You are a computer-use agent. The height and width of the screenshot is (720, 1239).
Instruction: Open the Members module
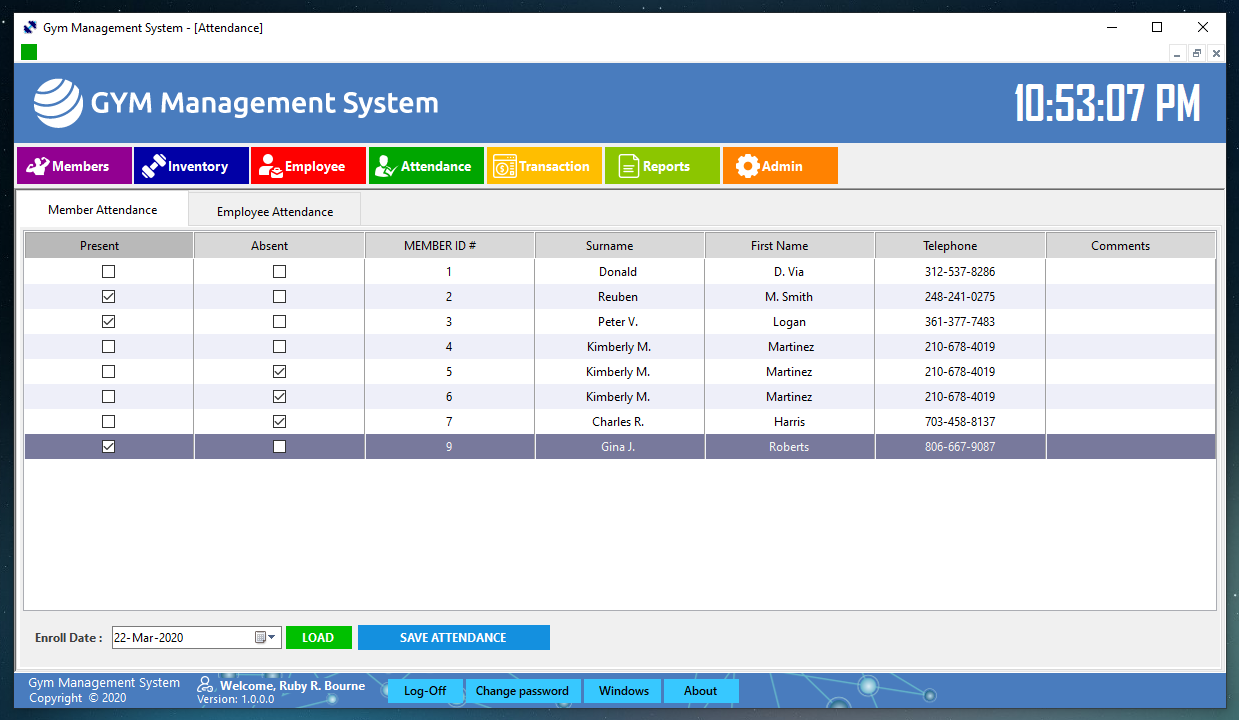(74, 167)
